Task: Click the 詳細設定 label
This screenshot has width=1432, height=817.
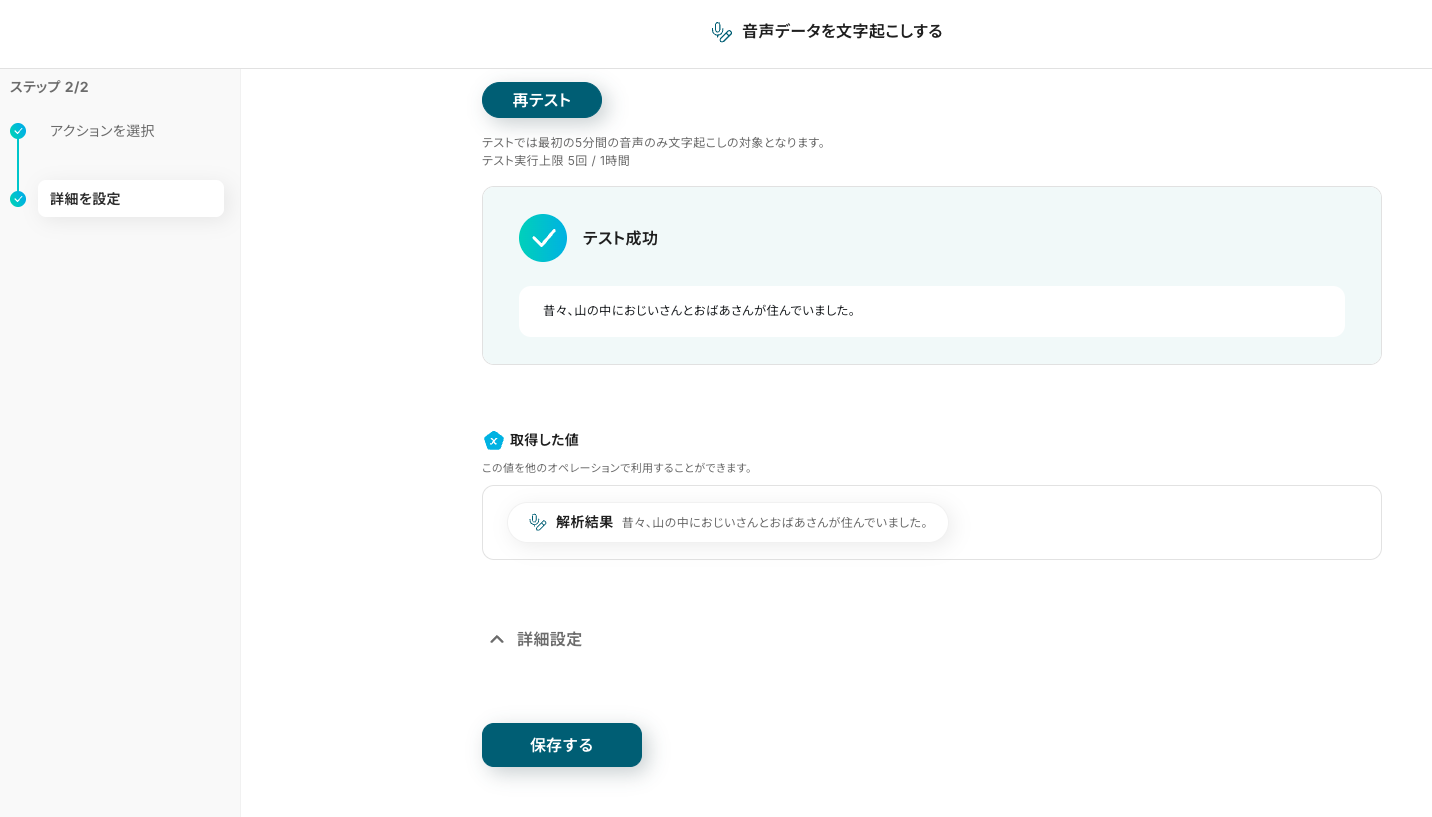Action: (x=549, y=639)
